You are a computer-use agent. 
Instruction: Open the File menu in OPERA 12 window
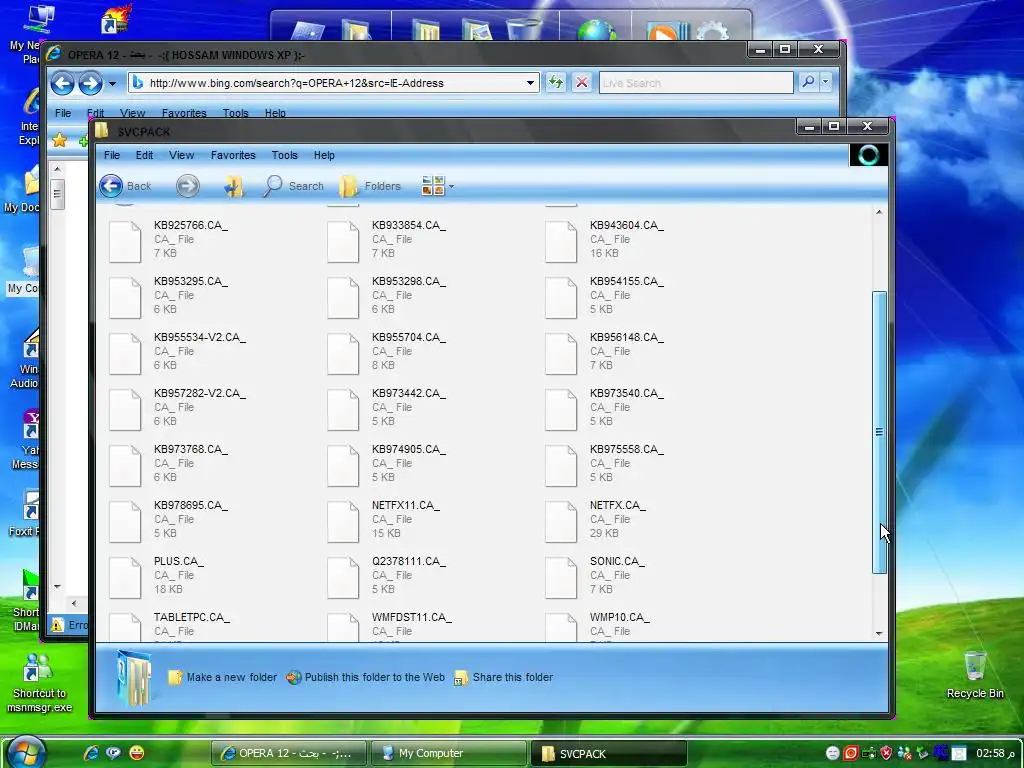click(63, 113)
